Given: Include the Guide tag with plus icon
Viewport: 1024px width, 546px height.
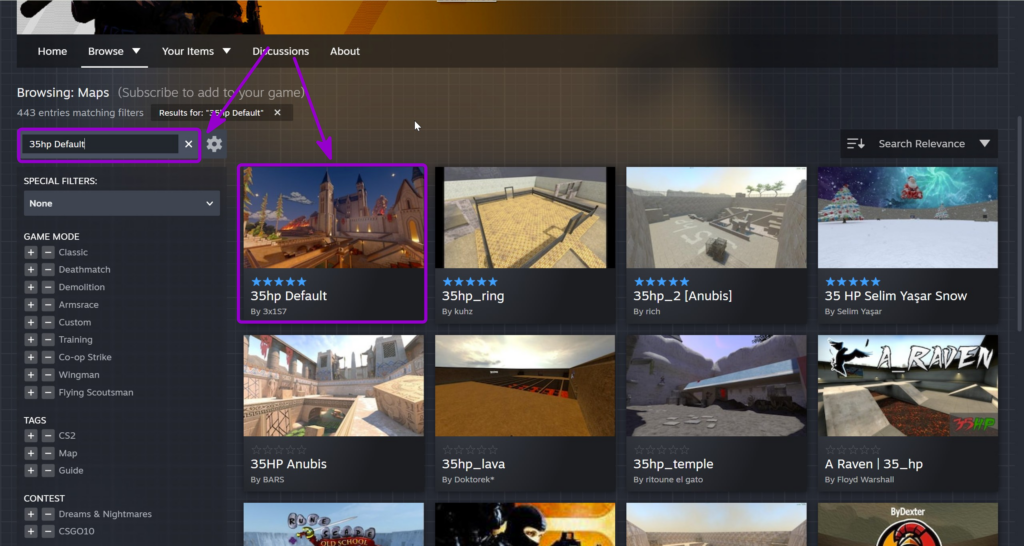Looking at the screenshot, I should click(x=31, y=470).
